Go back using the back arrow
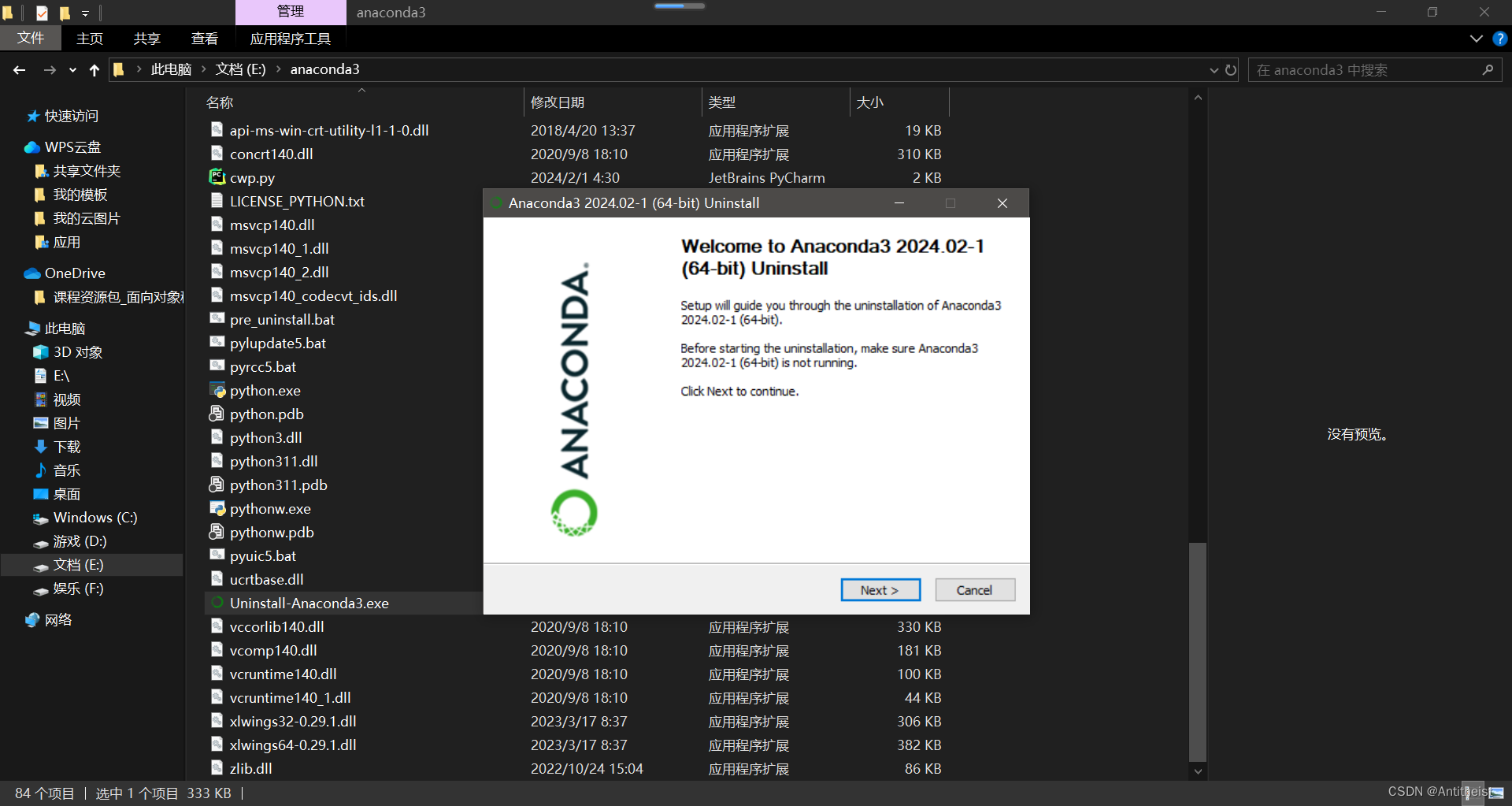 [20, 69]
